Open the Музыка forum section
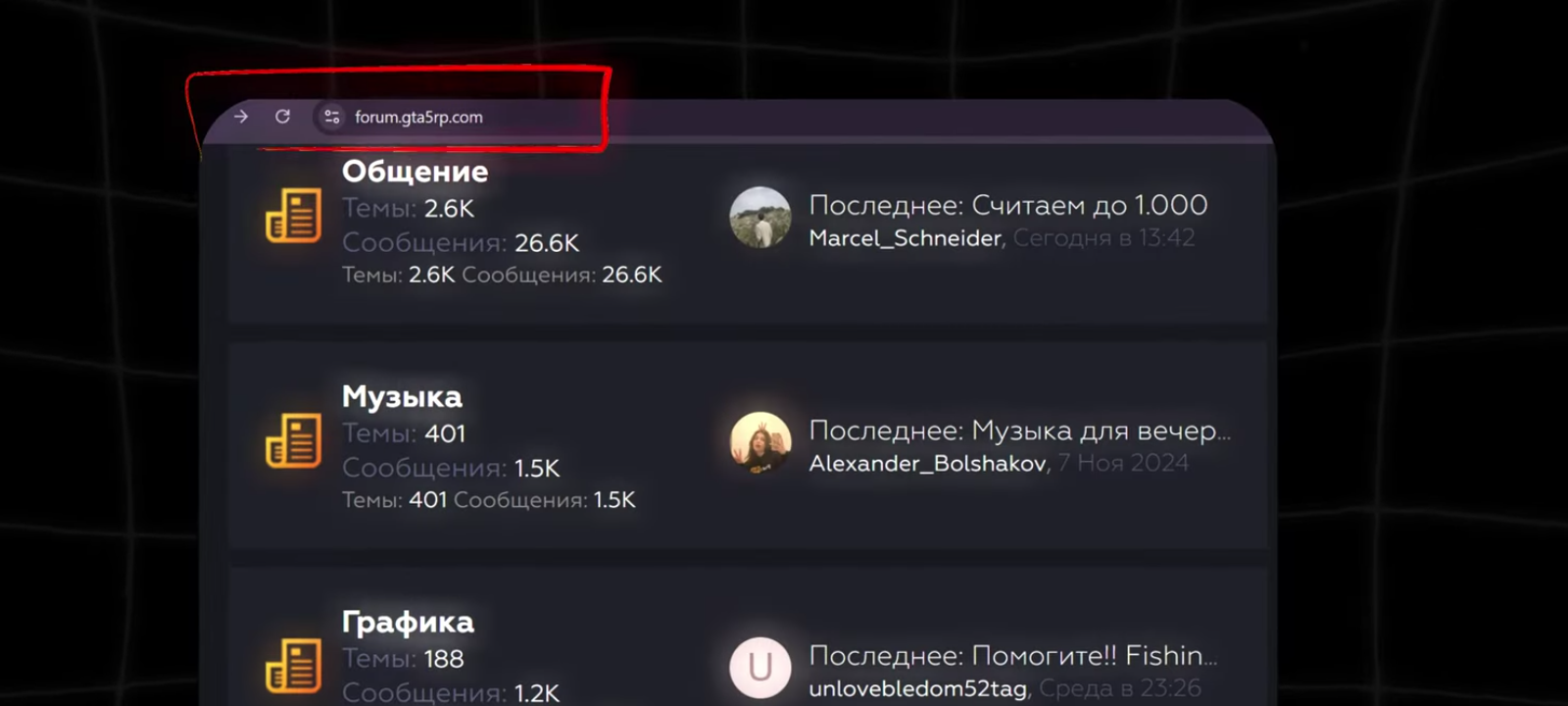Image resolution: width=1568 pixels, height=706 pixels. [x=402, y=397]
